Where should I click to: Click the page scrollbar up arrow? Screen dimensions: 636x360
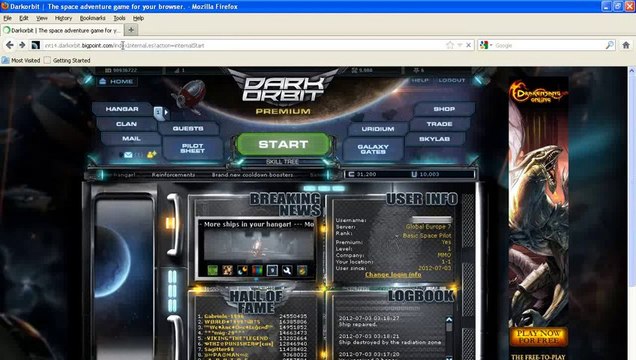click(x=632, y=70)
